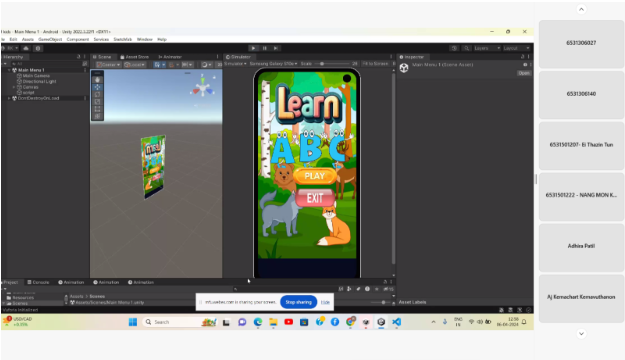Open the GameObject menu
The width and height of the screenshot is (625, 360).
click(x=50, y=39)
